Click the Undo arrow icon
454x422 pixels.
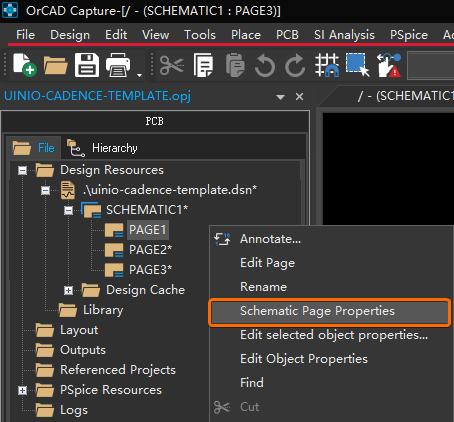click(265, 65)
